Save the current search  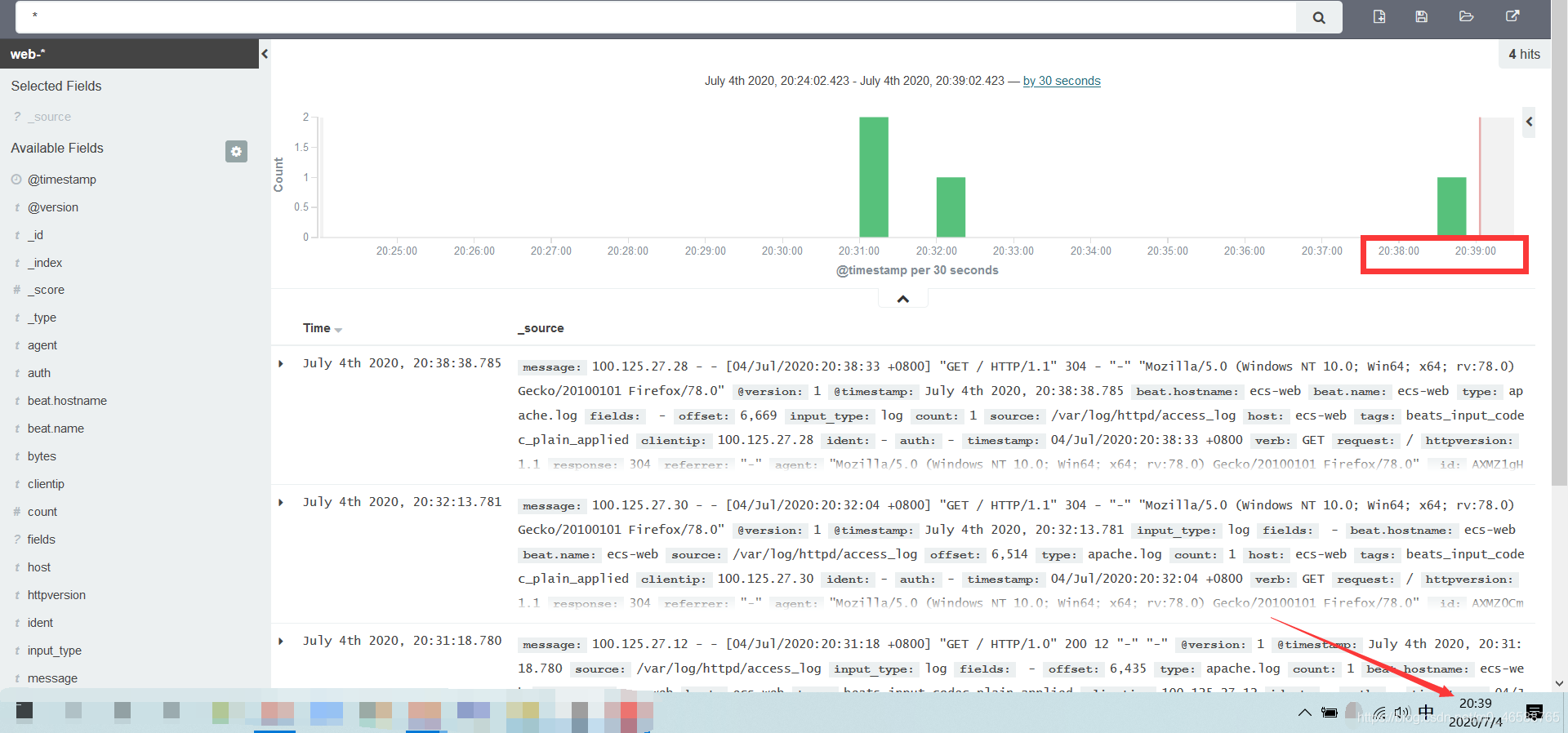[x=1422, y=16]
